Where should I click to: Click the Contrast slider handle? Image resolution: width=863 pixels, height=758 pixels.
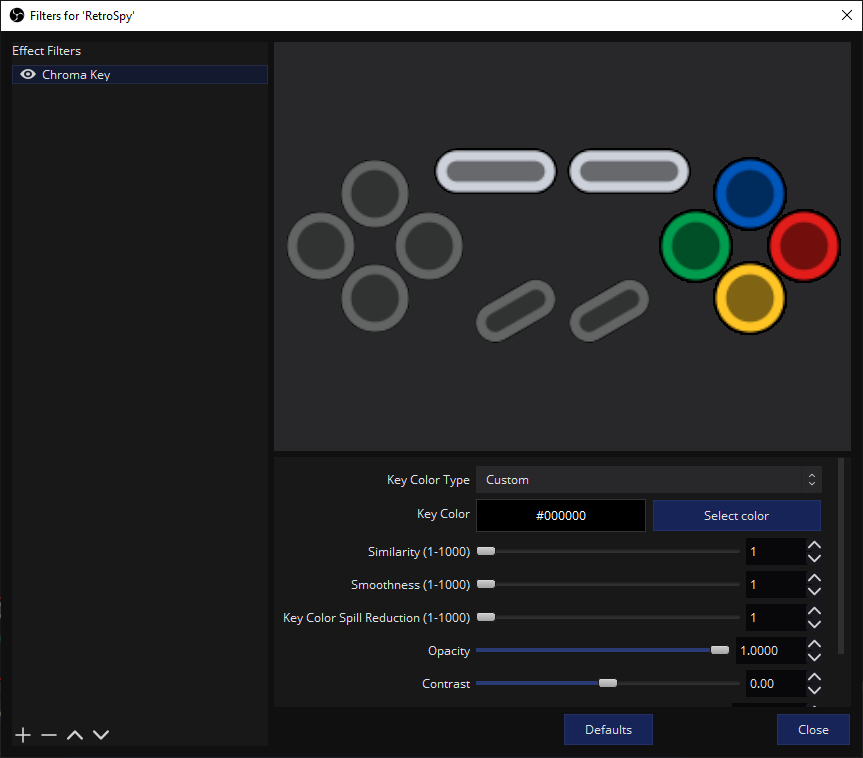point(608,683)
